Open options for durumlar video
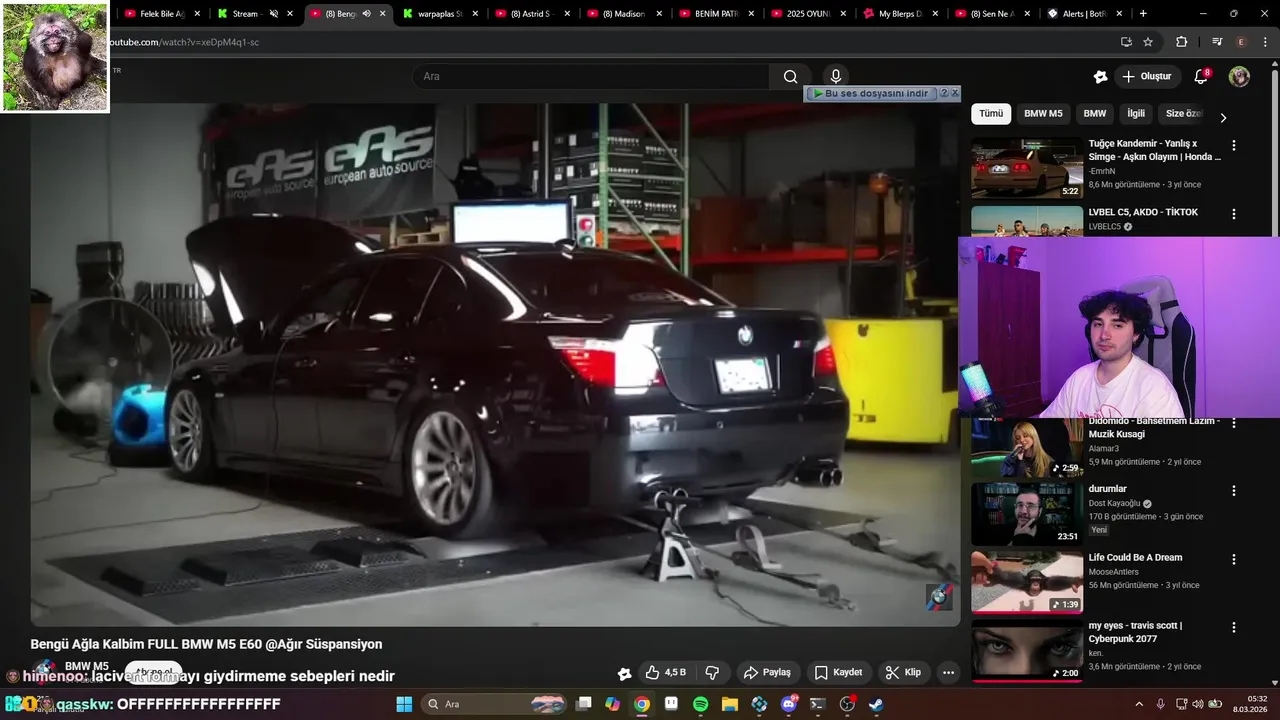1280x720 pixels. 1233,491
